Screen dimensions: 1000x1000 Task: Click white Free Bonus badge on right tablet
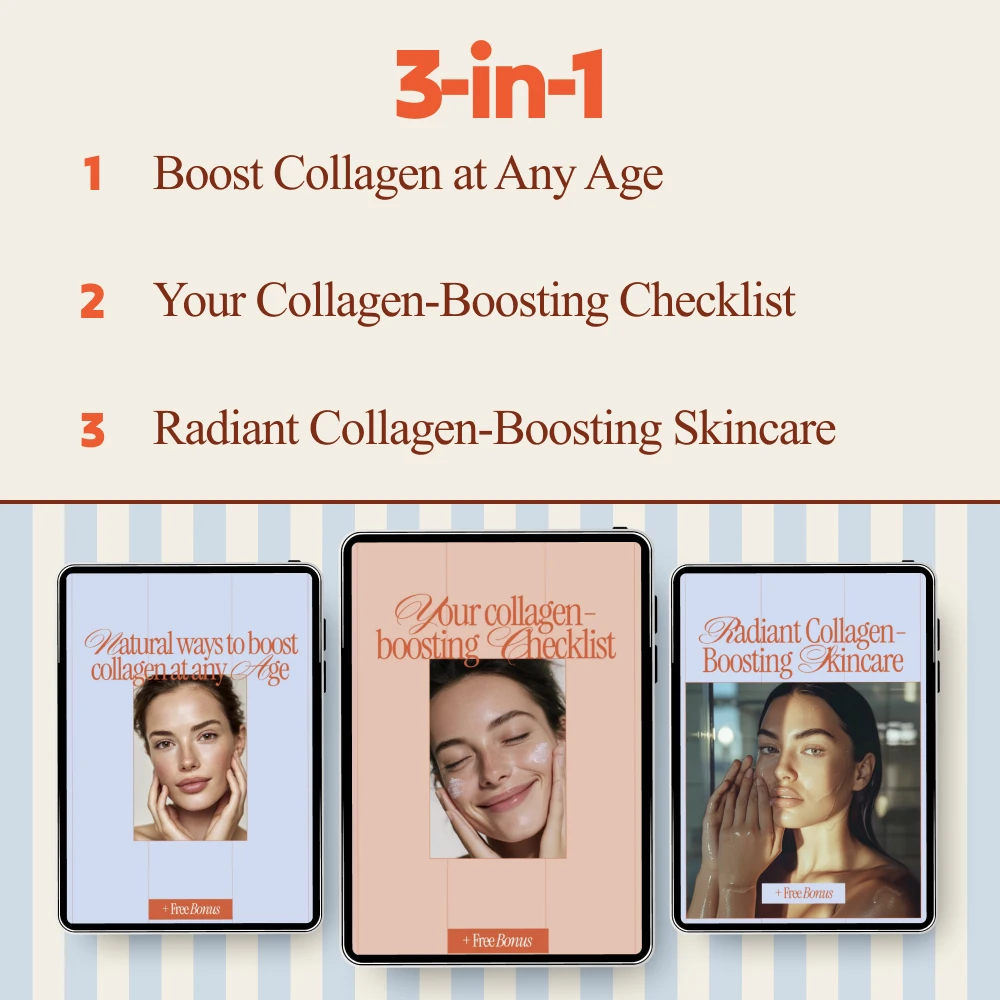pos(804,893)
